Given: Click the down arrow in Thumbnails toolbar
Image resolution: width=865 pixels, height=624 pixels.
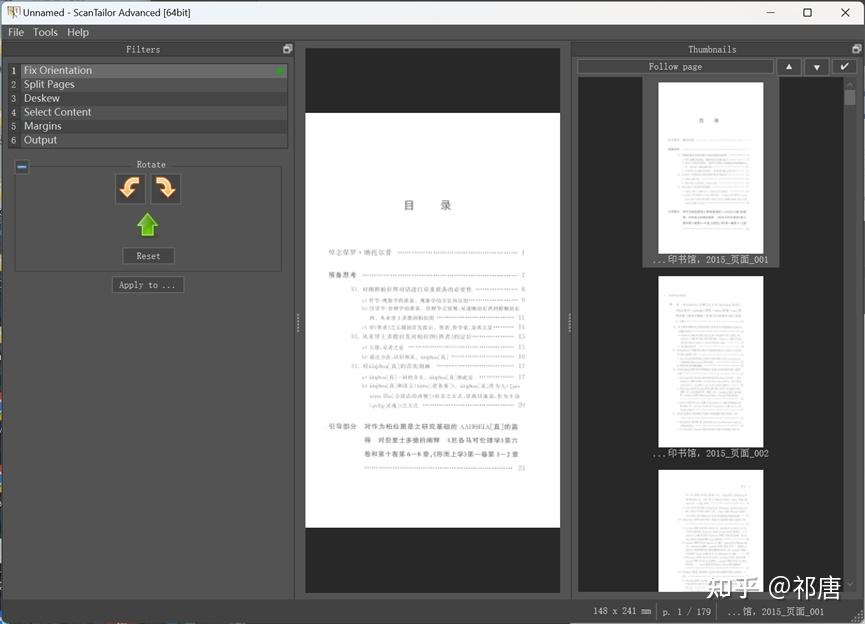Looking at the screenshot, I should pos(816,66).
